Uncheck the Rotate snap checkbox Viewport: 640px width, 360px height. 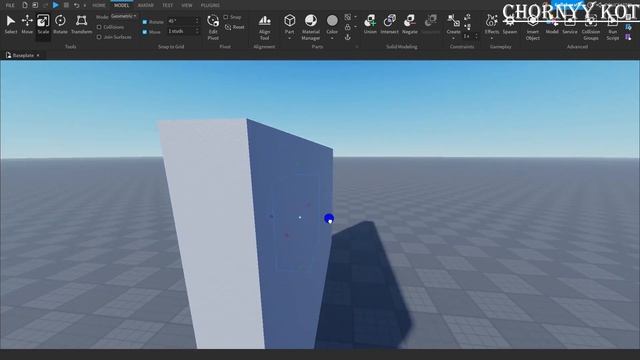(145, 22)
